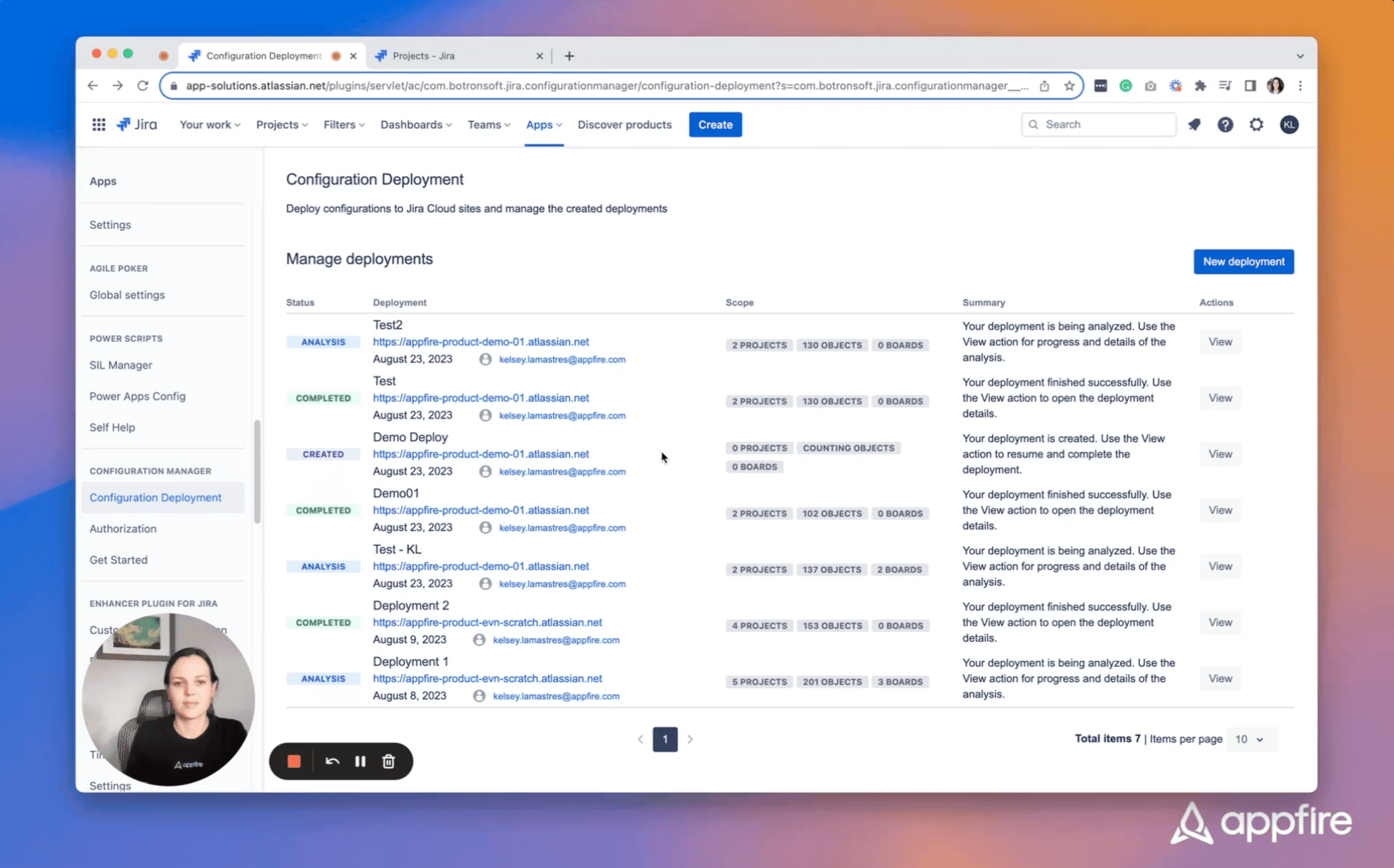
Task: Click the New deployment button
Action: coord(1244,261)
